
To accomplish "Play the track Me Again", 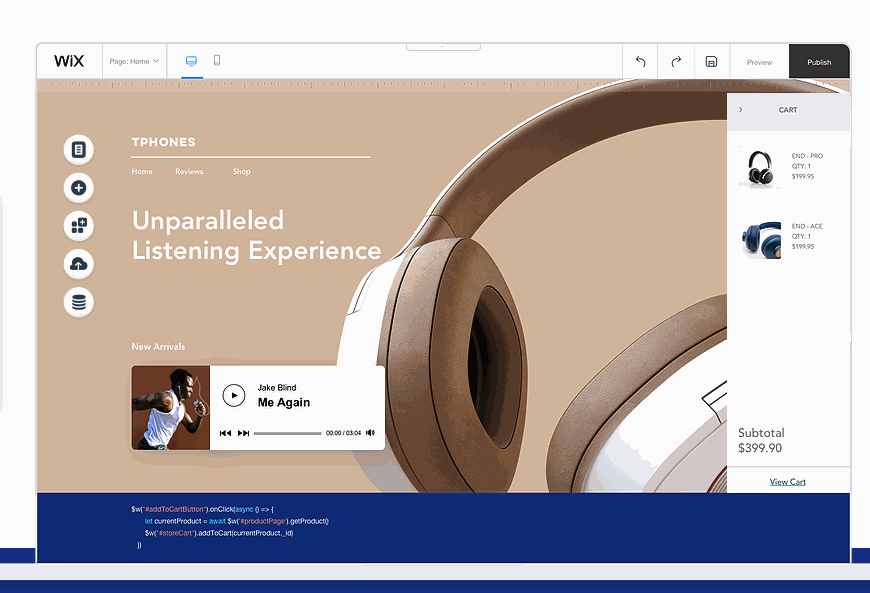I will pyautogui.click(x=234, y=396).
